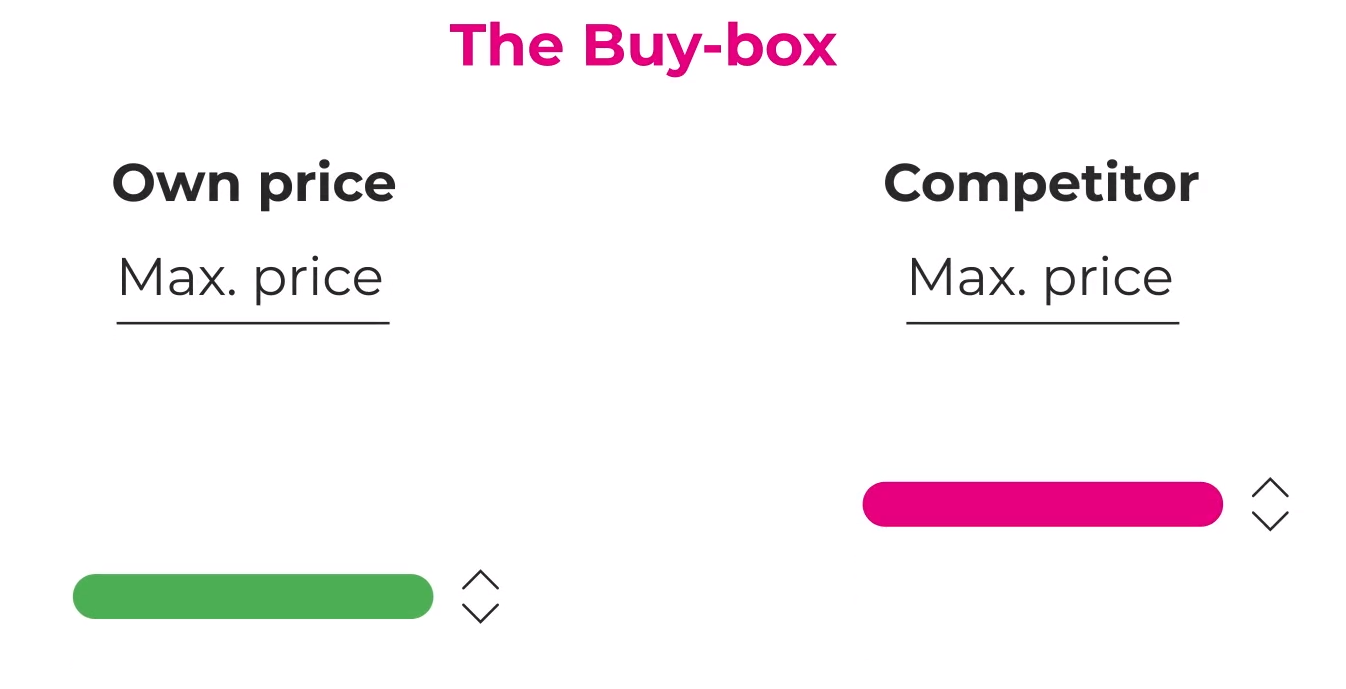Click the down chevron beside the pink bar
Image resolution: width=1346 pixels, height=689 pixels.
tap(1270, 520)
